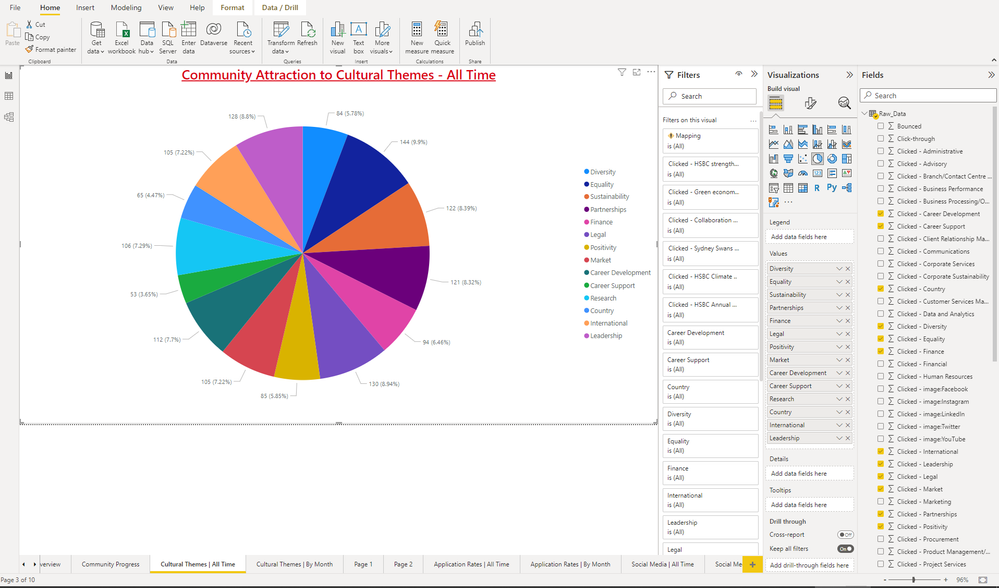Viewport: 999px width, 588px height.
Task: Click the New visual ribbon icon
Action: (338, 38)
